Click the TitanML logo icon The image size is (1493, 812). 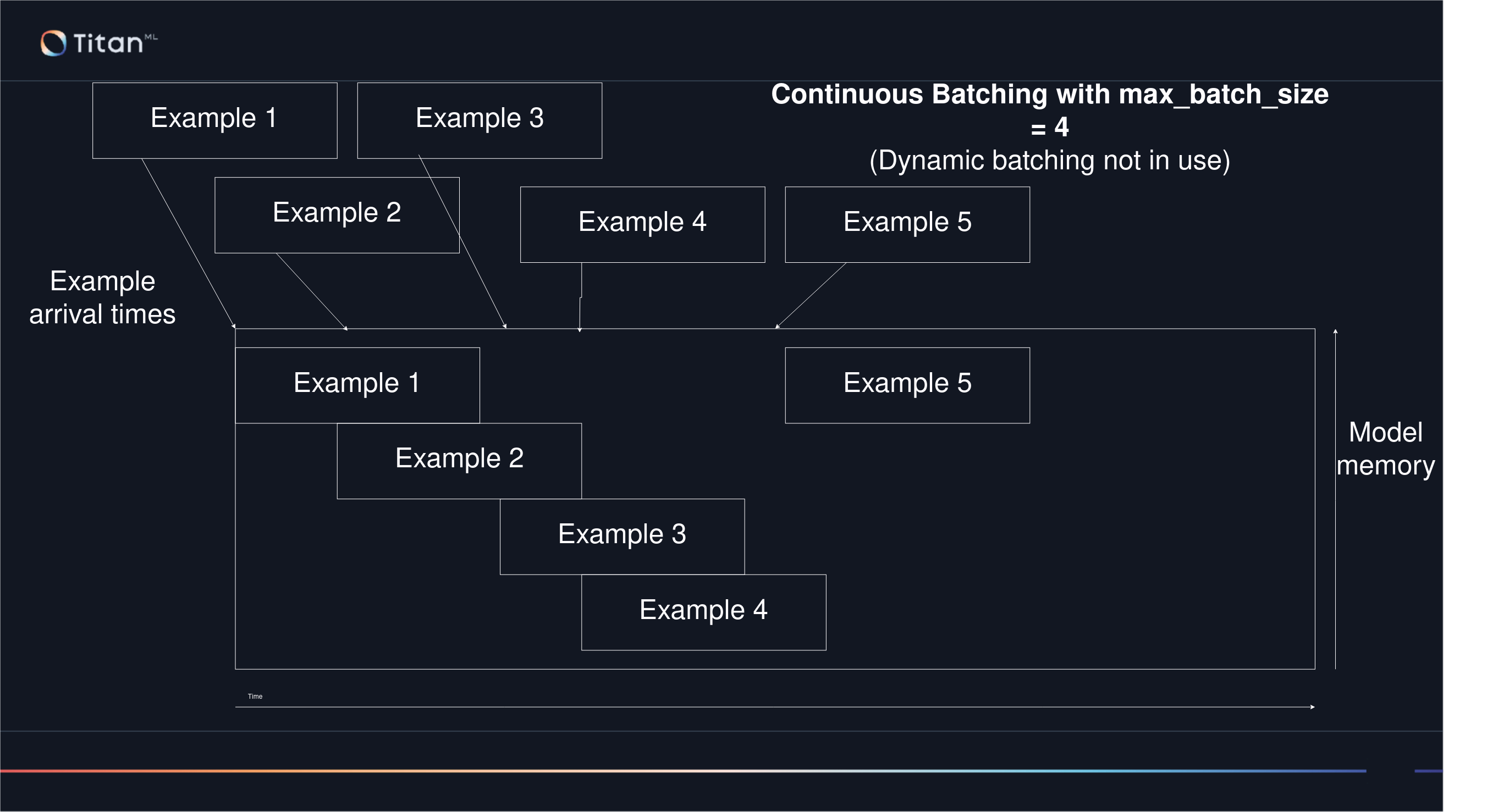(x=53, y=43)
